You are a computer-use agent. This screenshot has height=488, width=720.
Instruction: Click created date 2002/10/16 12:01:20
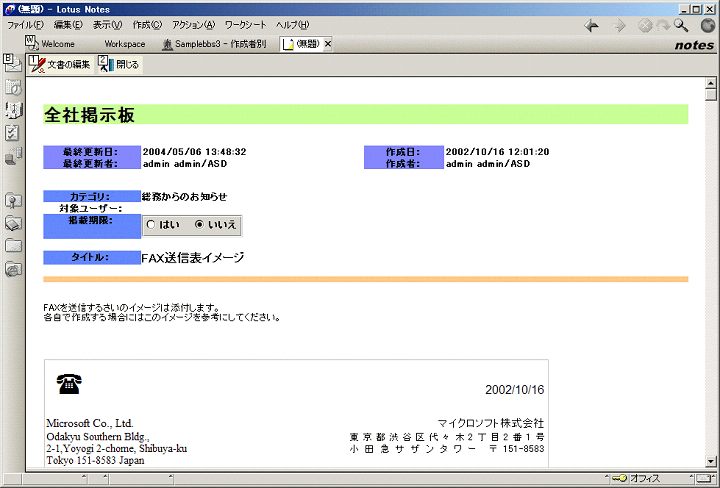tap(497, 151)
